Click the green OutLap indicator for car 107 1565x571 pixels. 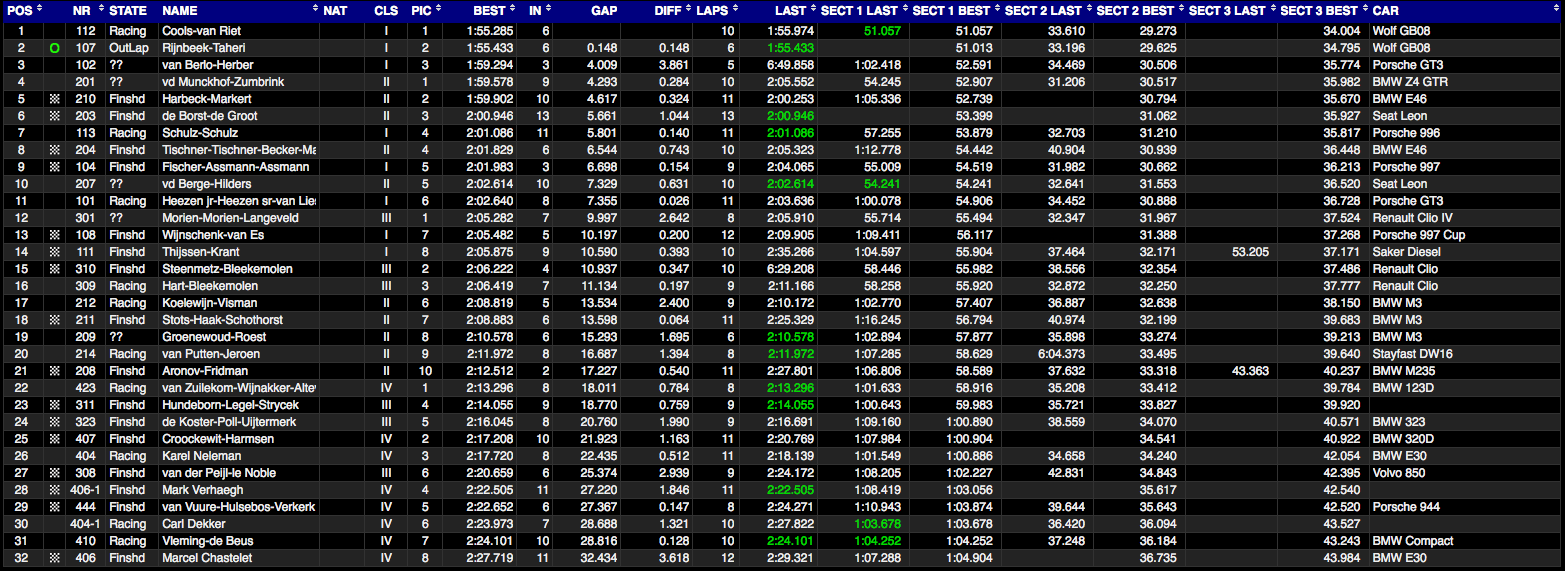pos(54,48)
